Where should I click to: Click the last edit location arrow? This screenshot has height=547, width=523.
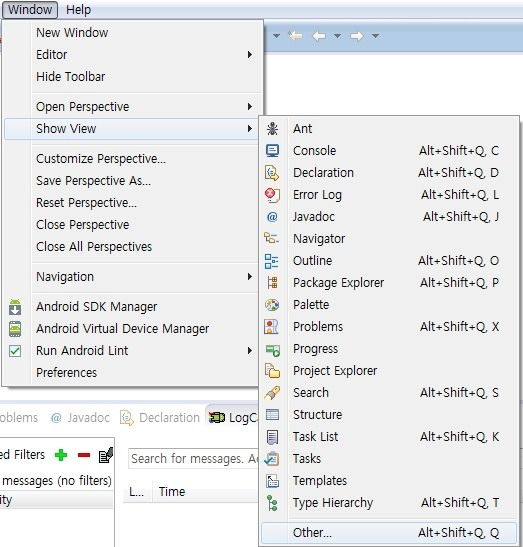(x=296, y=36)
